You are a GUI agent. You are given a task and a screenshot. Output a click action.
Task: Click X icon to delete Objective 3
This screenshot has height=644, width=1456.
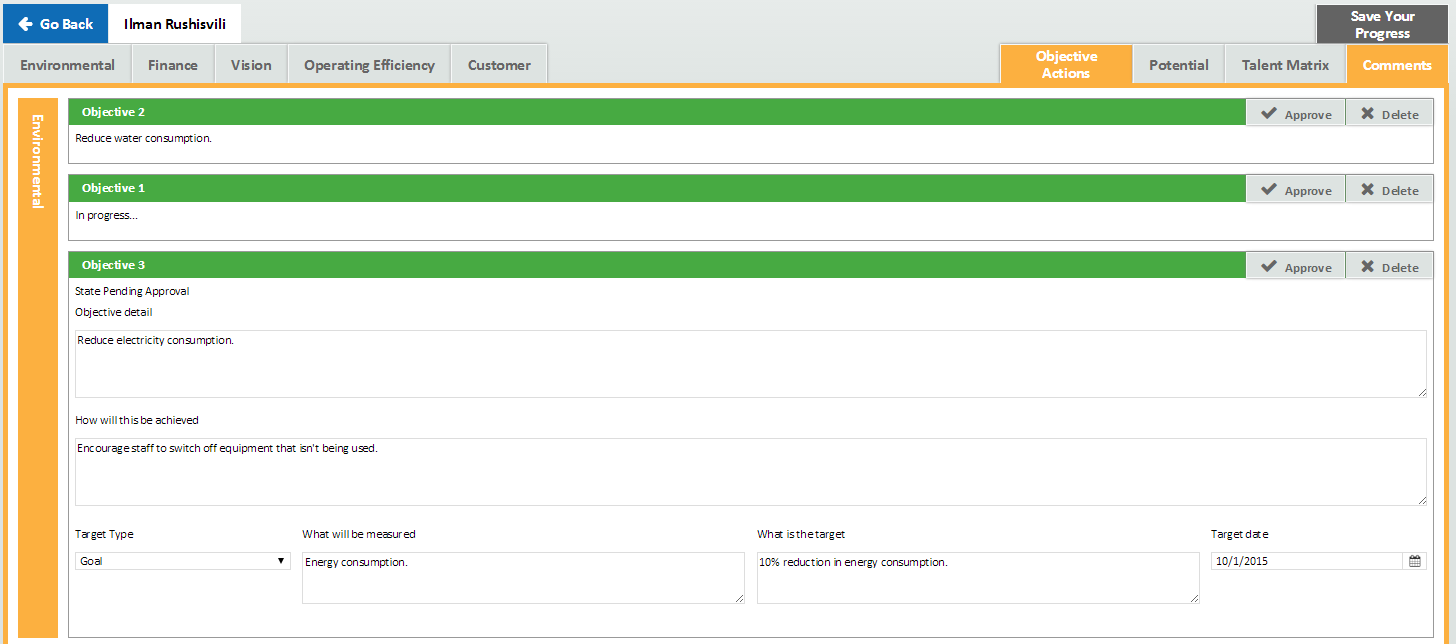pos(1367,266)
